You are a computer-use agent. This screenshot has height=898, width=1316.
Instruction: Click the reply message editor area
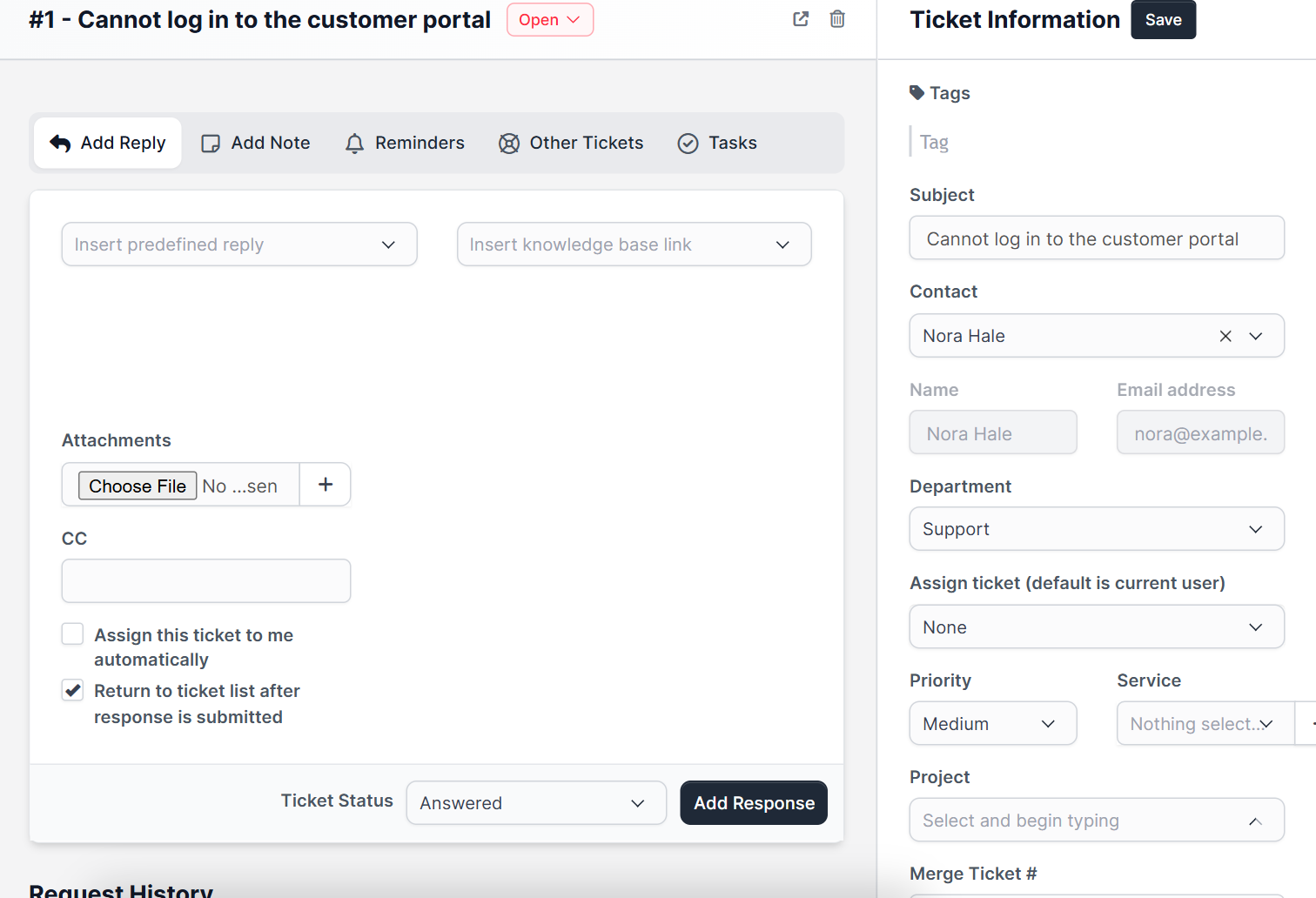tap(437, 348)
